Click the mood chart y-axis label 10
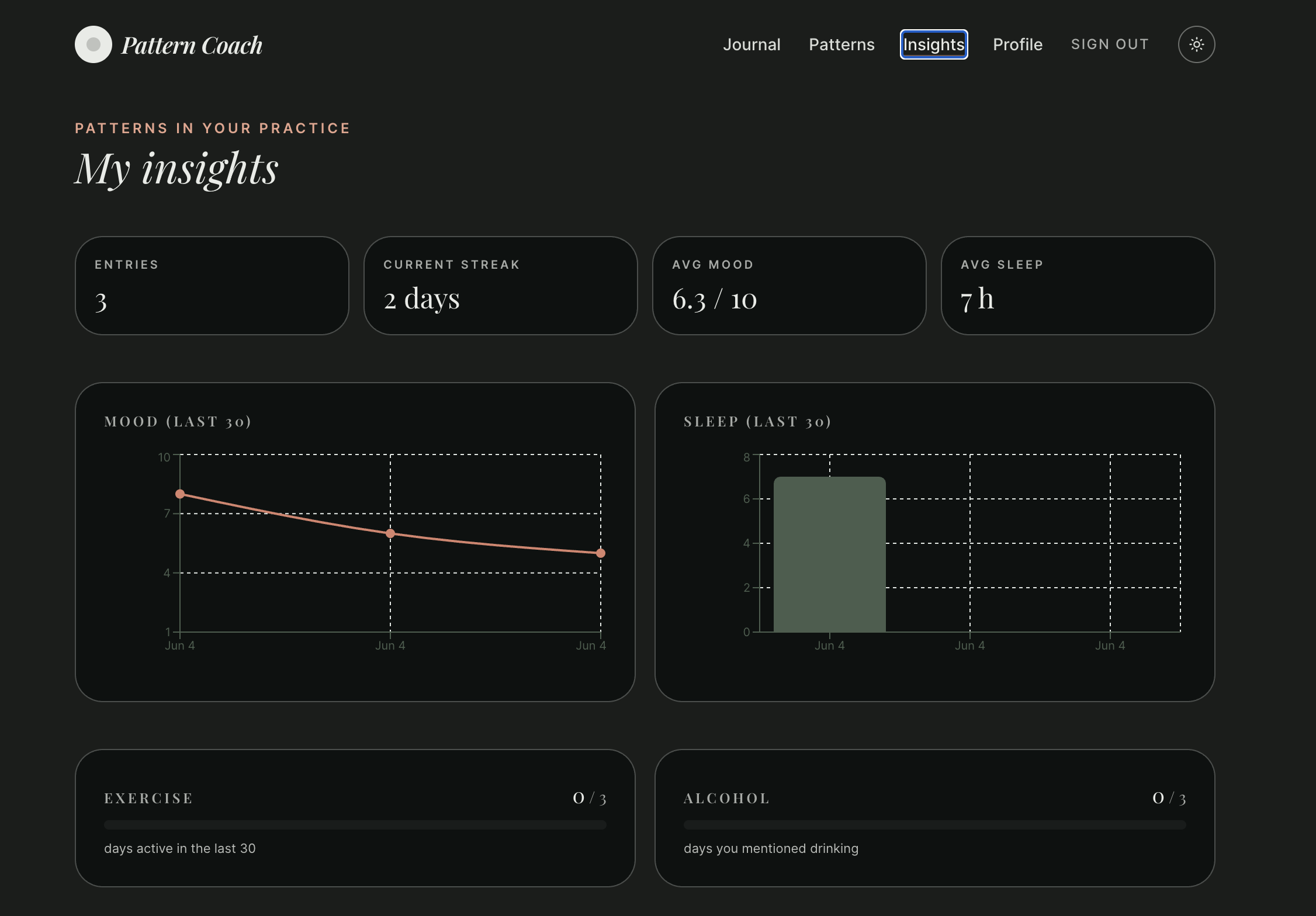Viewport: 1316px width, 916px height. coord(164,457)
